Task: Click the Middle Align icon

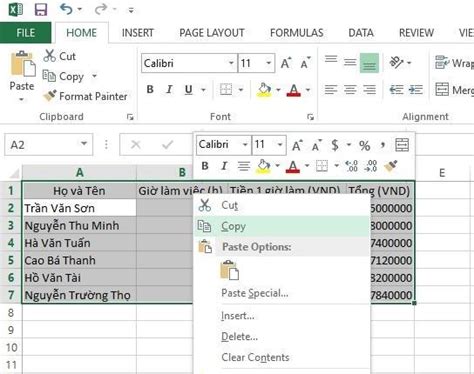Action: pyautogui.click(x=350, y=62)
